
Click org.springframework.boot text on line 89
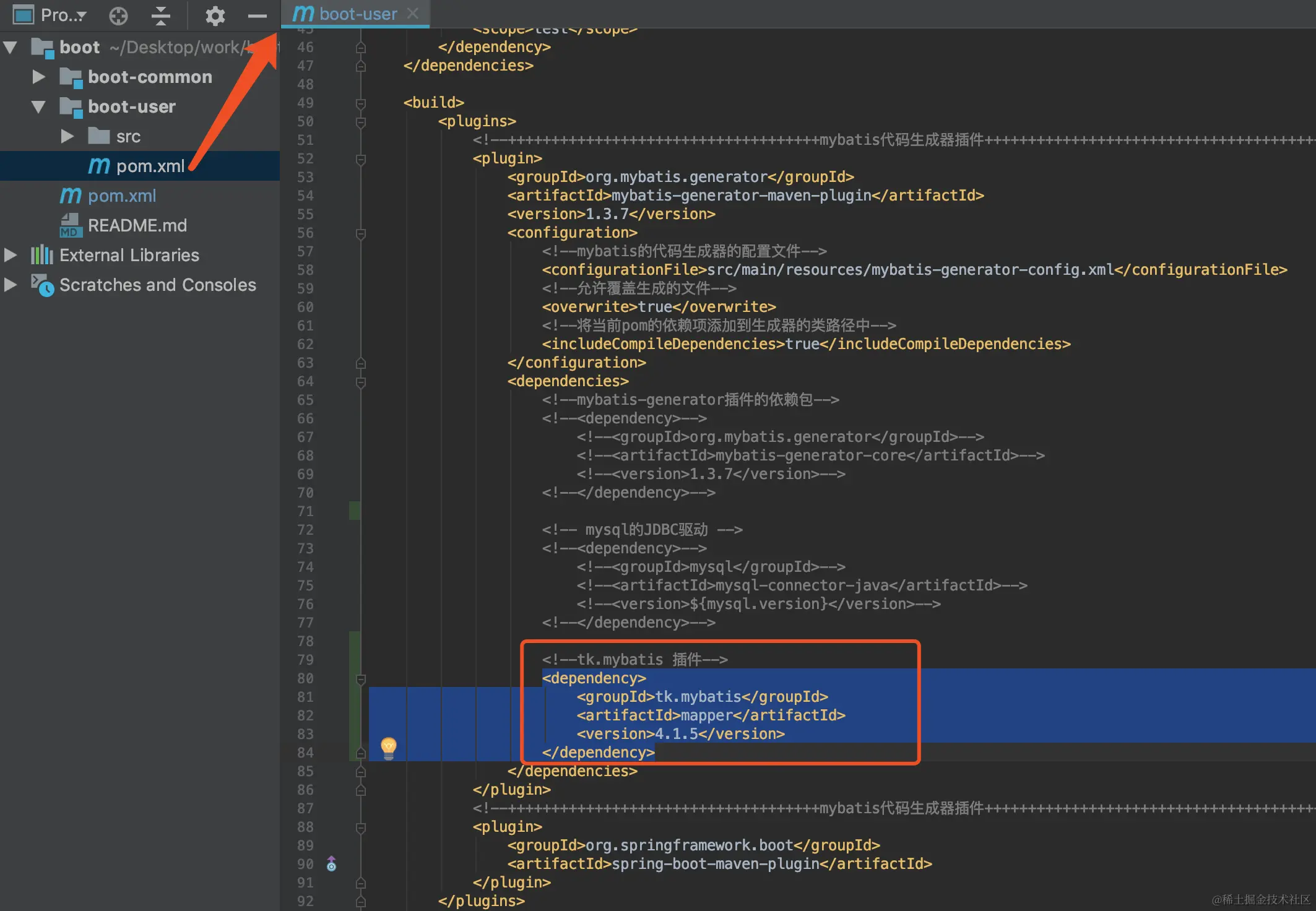pyautogui.click(x=690, y=845)
